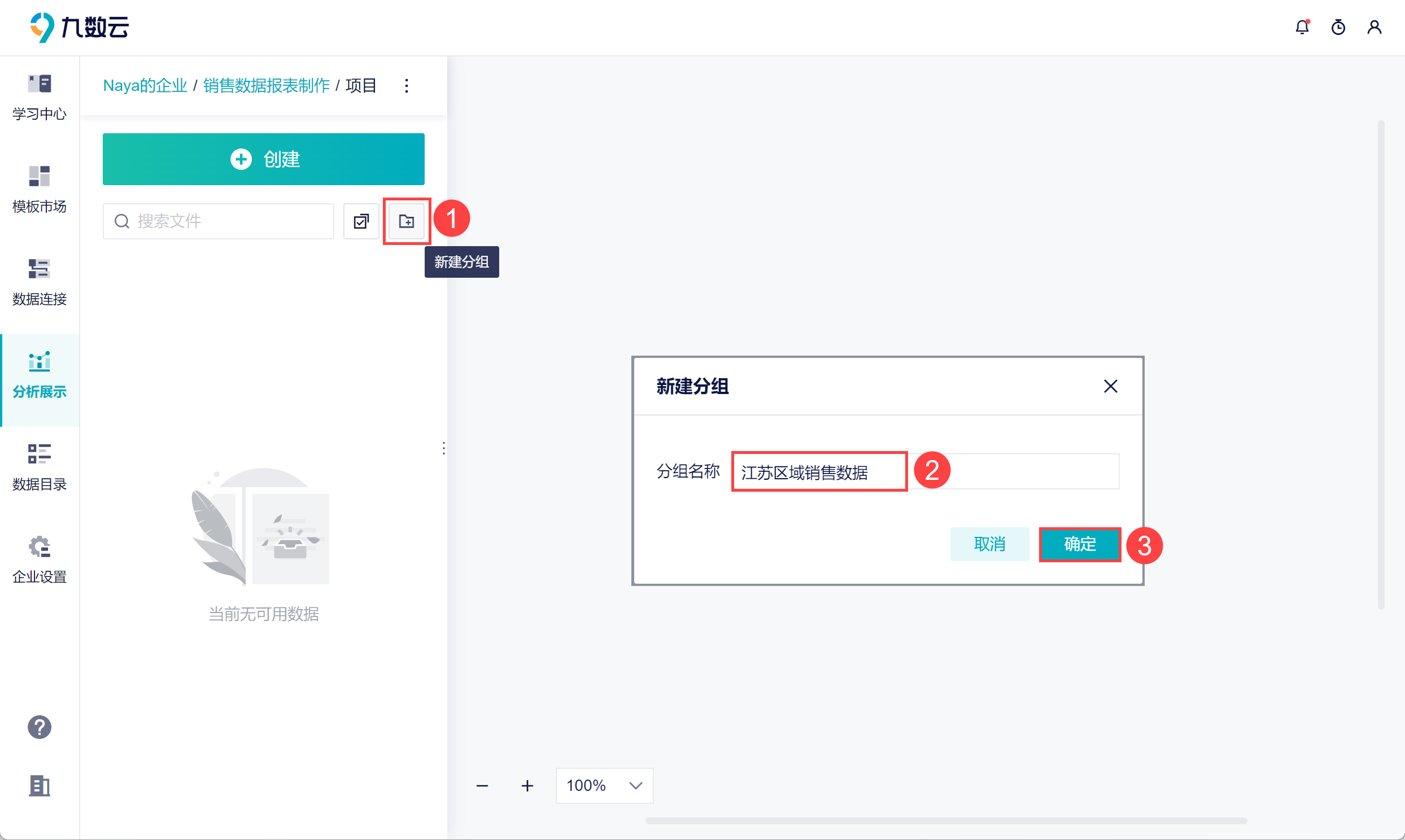This screenshot has height=840, width=1405.
Task: Click the zoom out minus button
Action: 482,786
